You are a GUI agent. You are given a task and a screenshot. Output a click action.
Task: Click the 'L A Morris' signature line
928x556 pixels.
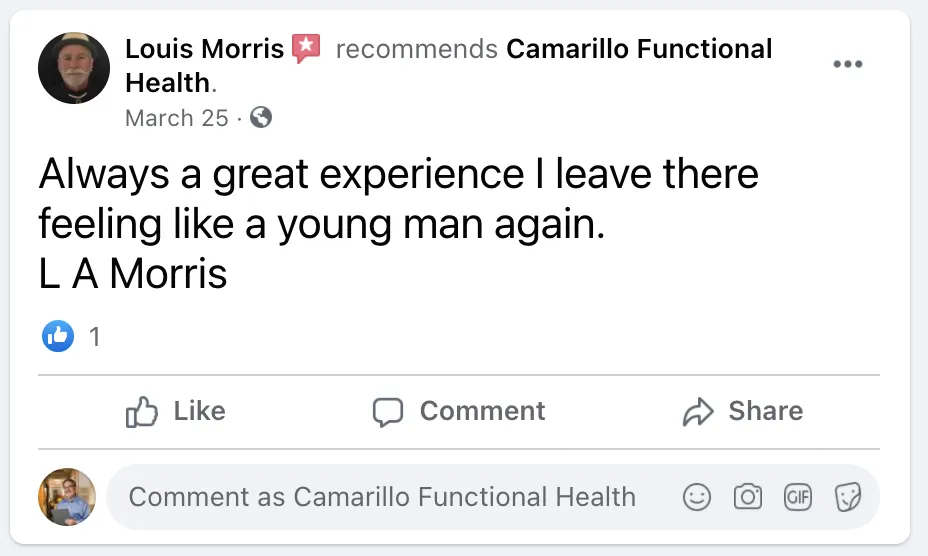tap(133, 274)
